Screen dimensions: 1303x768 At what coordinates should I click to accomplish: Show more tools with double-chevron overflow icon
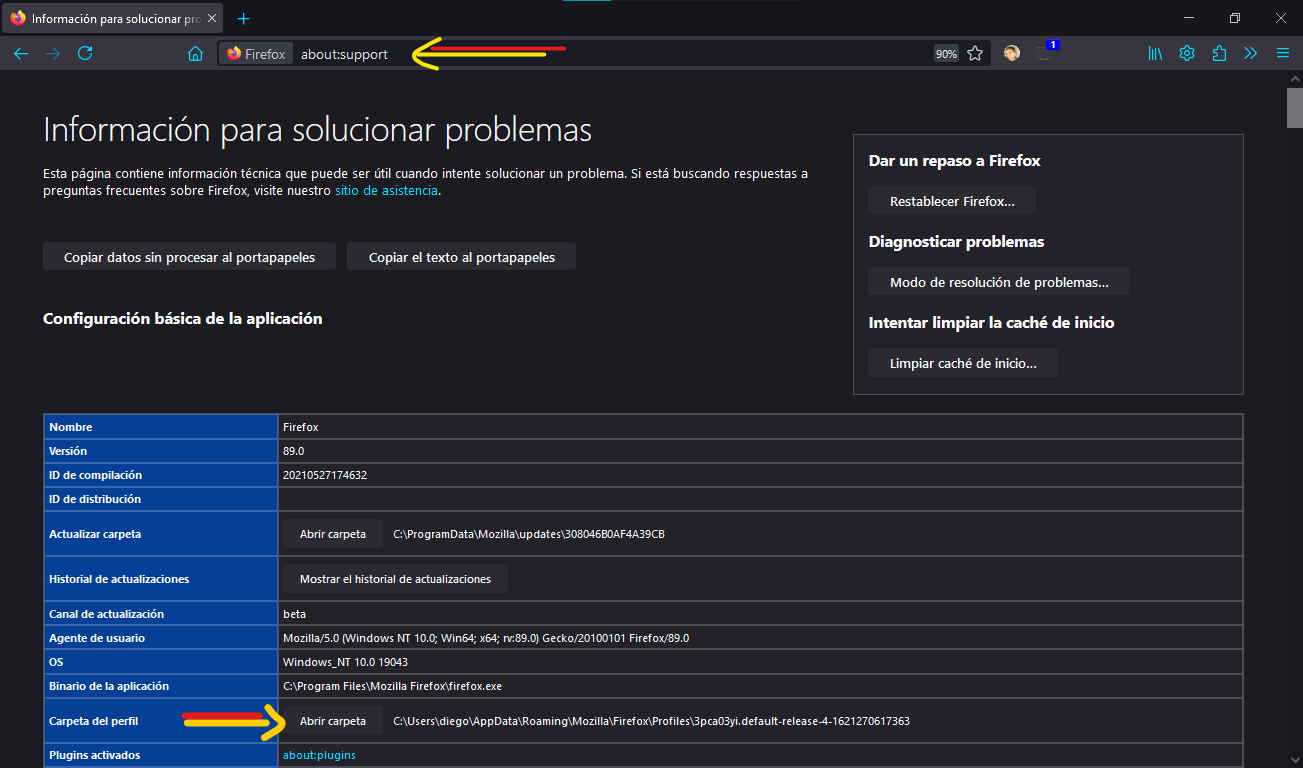(1250, 54)
